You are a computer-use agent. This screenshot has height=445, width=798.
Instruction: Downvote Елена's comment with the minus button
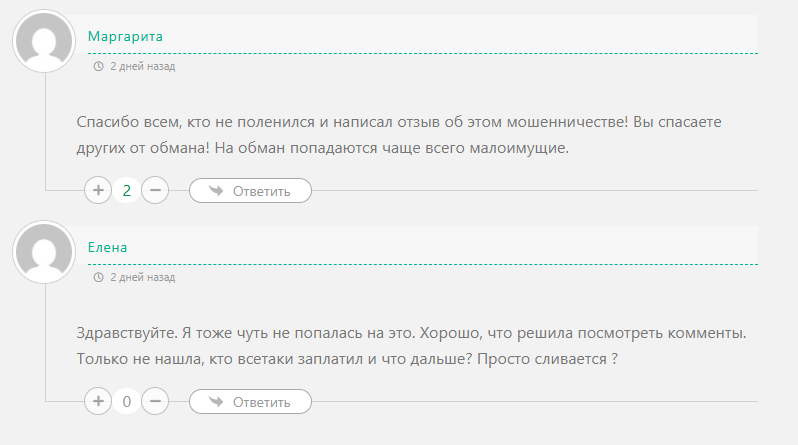(x=155, y=402)
